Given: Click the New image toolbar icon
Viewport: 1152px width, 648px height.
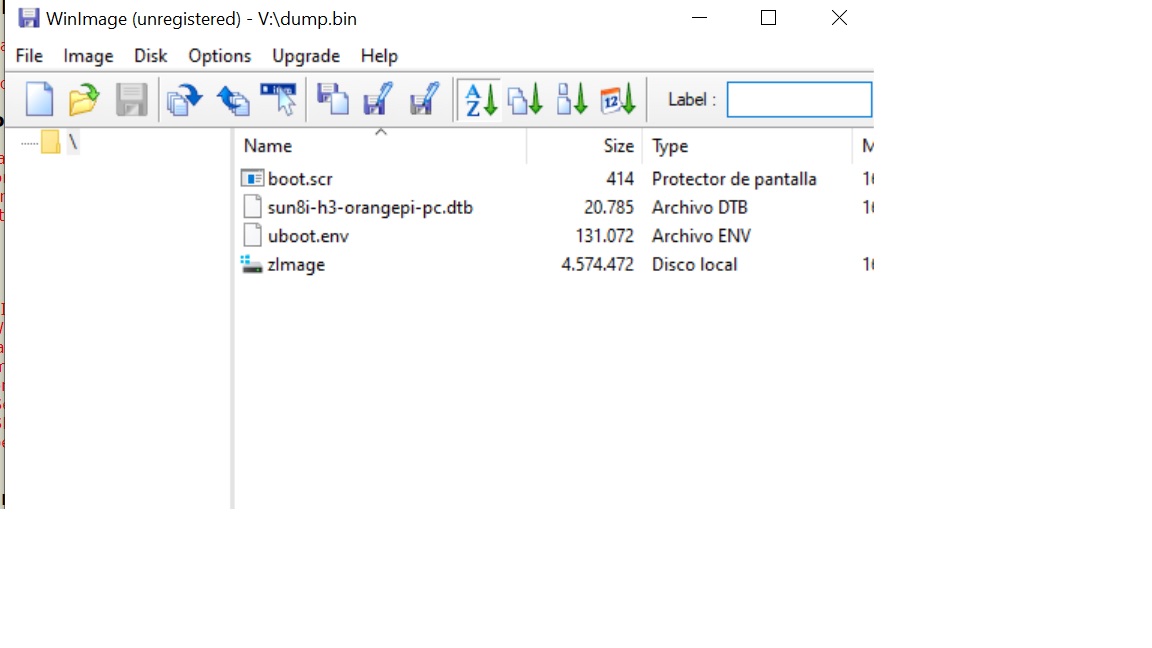Looking at the screenshot, I should [x=40, y=99].
